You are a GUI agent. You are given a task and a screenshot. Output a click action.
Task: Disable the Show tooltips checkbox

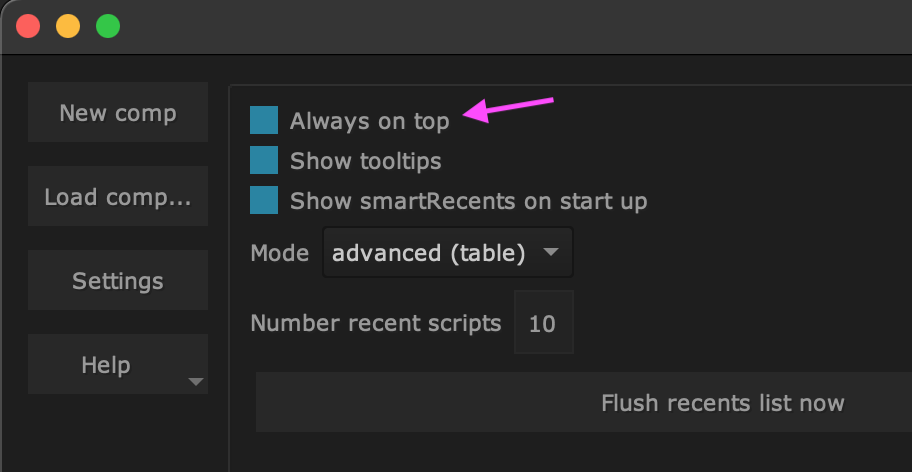tap(264, 161)
